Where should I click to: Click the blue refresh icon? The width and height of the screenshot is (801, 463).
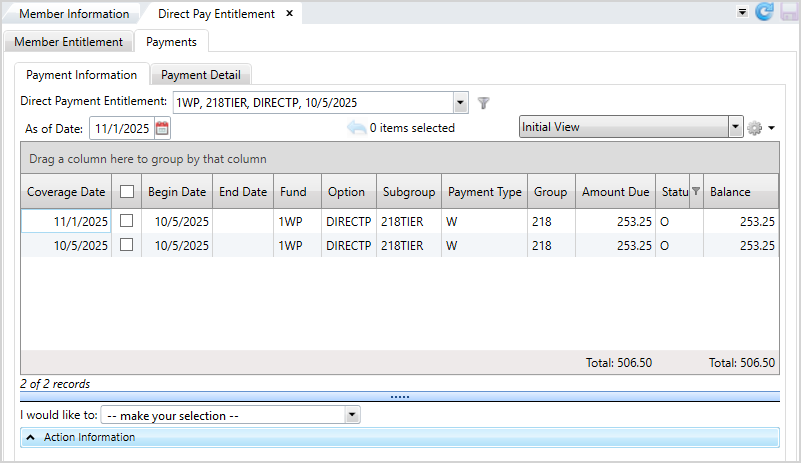[765, 12]
